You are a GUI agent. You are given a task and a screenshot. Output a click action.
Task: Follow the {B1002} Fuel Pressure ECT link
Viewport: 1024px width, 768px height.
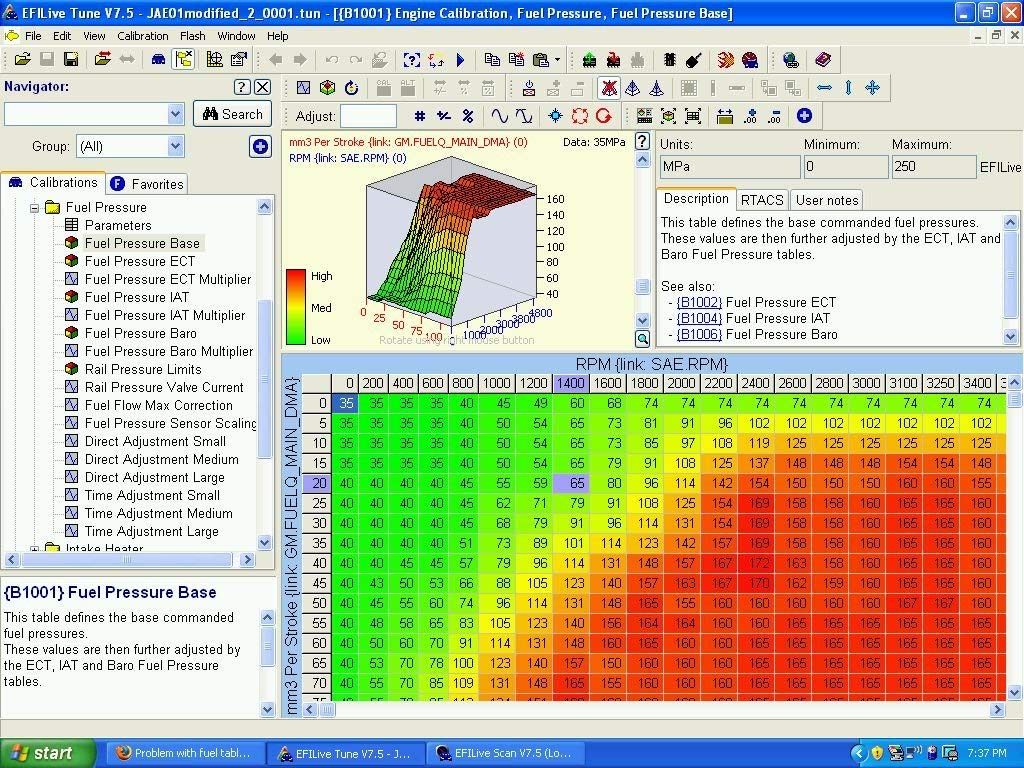point(699,302)
